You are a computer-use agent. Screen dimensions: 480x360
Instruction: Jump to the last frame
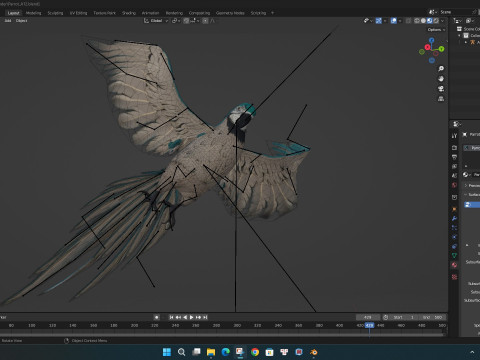coord(205,317)
